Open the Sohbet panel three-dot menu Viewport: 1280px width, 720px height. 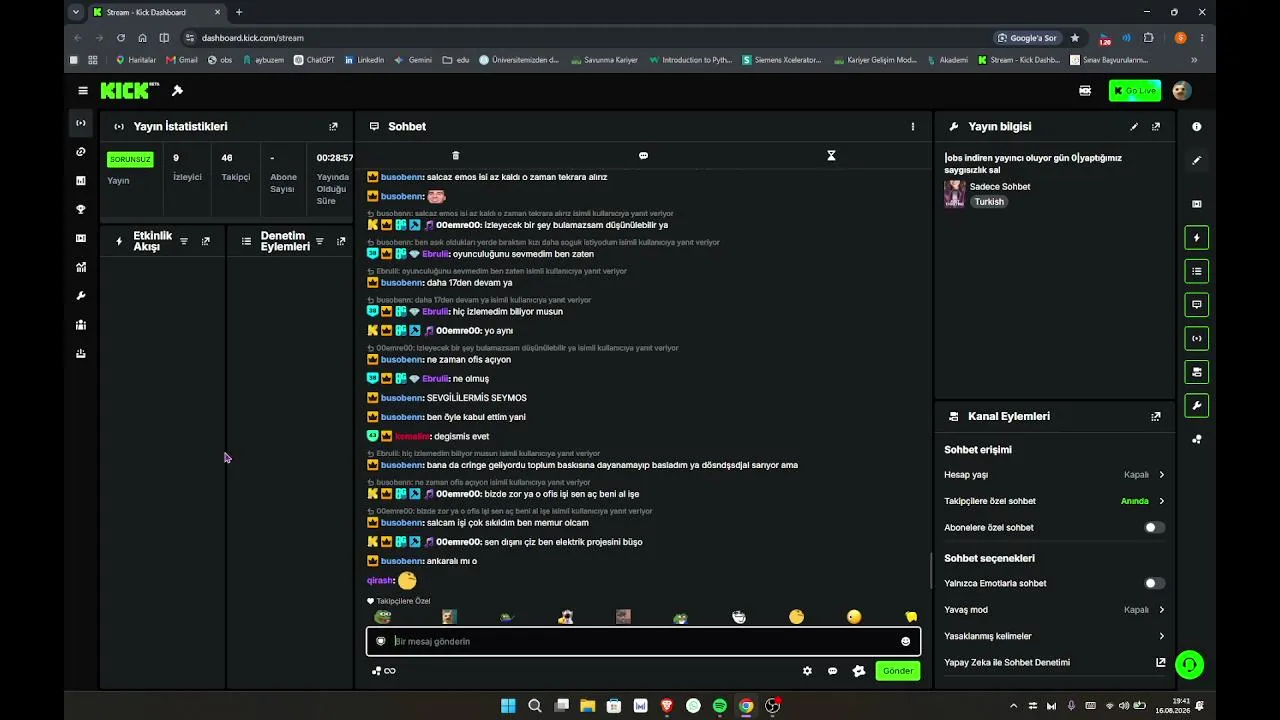click(x=912, y=127)
